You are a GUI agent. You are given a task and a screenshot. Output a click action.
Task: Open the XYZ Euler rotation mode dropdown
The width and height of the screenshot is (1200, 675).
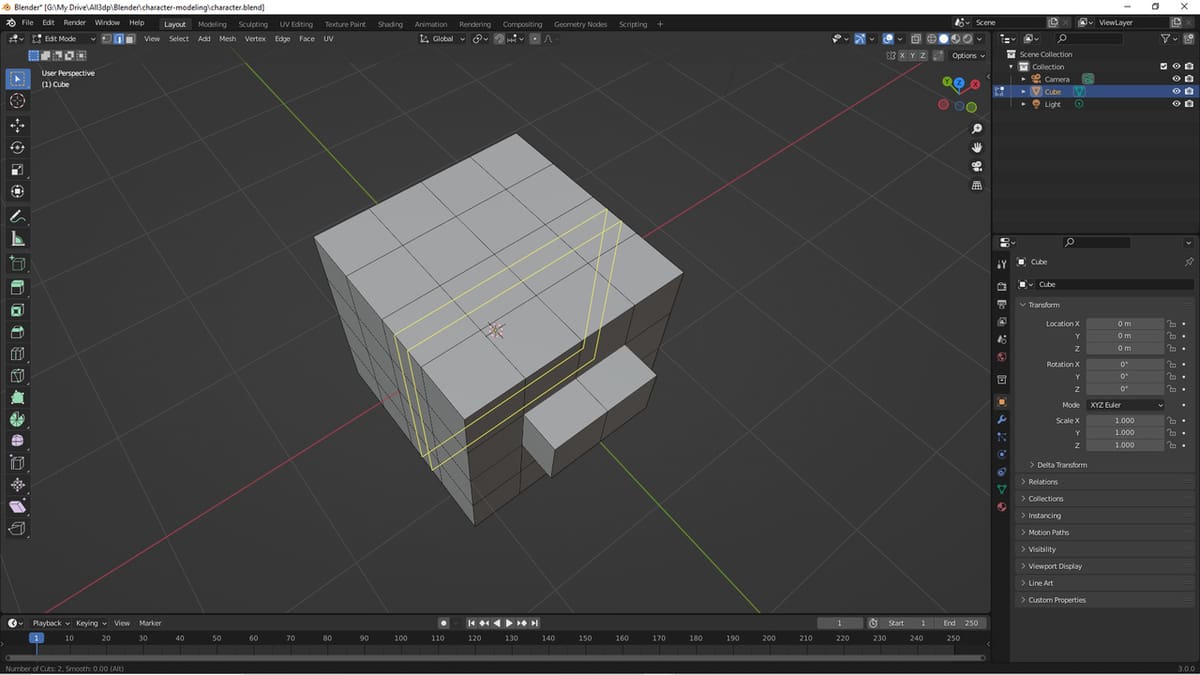[1125, 405]
